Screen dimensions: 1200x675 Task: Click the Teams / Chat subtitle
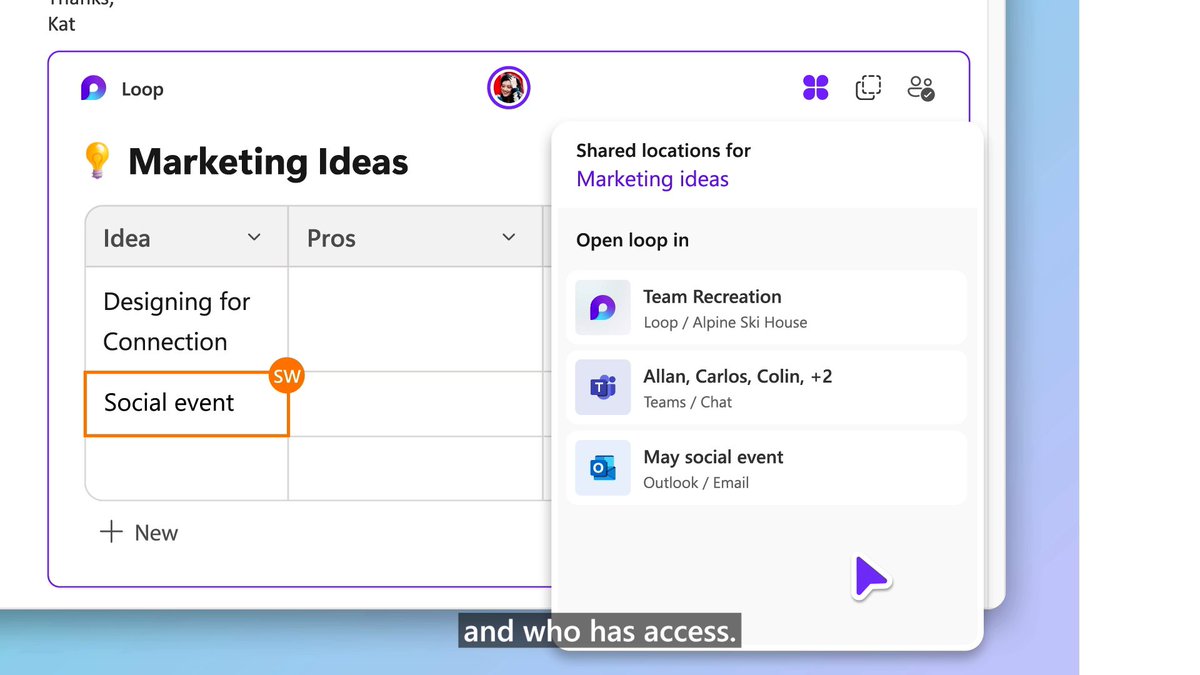click(x=687, y=402)
